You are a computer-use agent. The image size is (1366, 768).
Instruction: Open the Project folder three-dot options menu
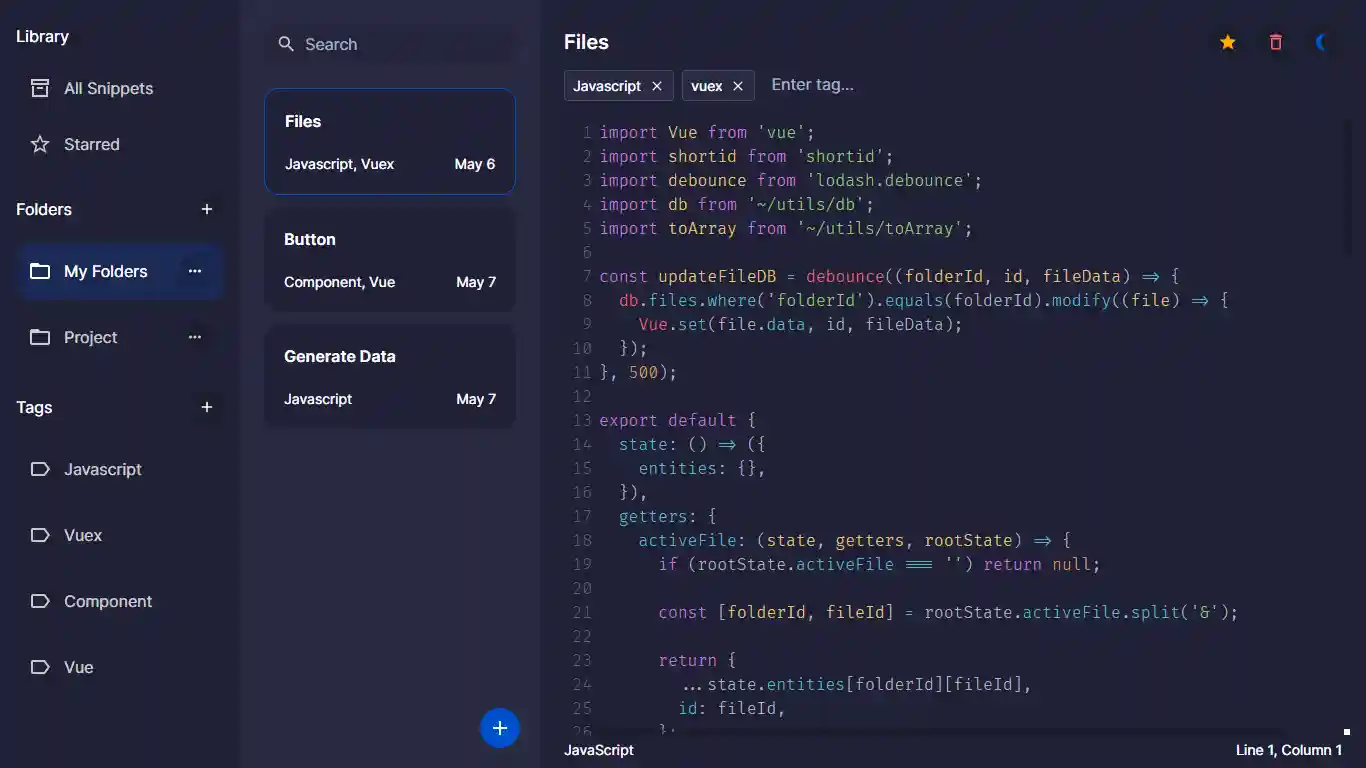[x=195, y=337]
